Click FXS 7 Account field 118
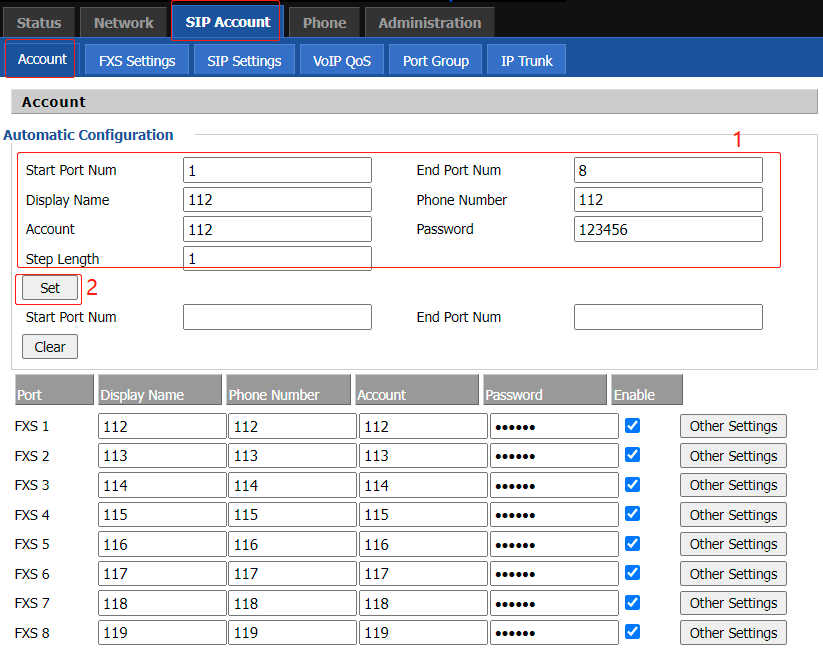Image resolution: width=823 pixels, height=650 pixels. 423,603
